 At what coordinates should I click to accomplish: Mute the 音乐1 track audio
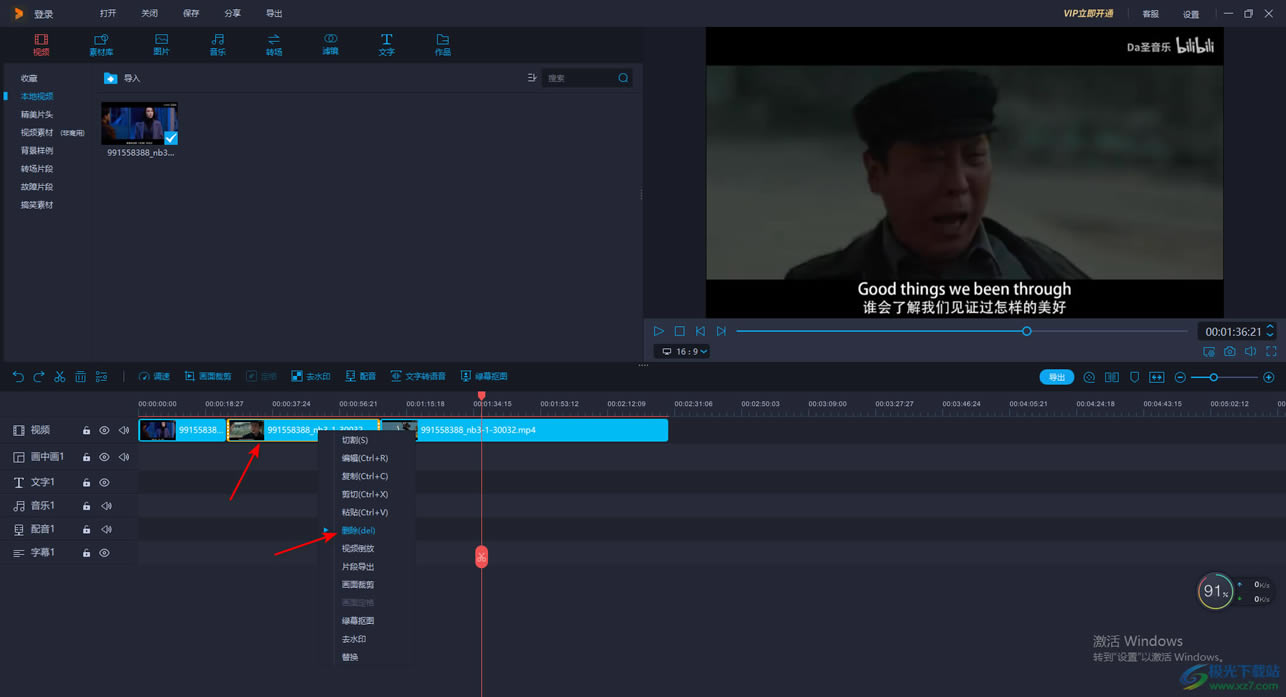click(106, 506)
